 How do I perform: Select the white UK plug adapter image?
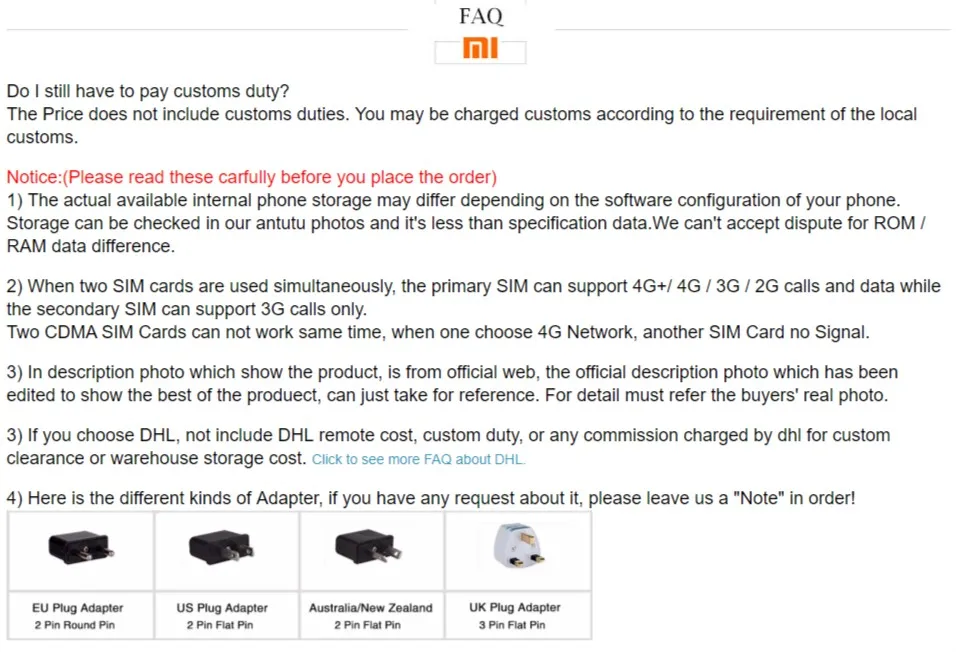(519, 545)
